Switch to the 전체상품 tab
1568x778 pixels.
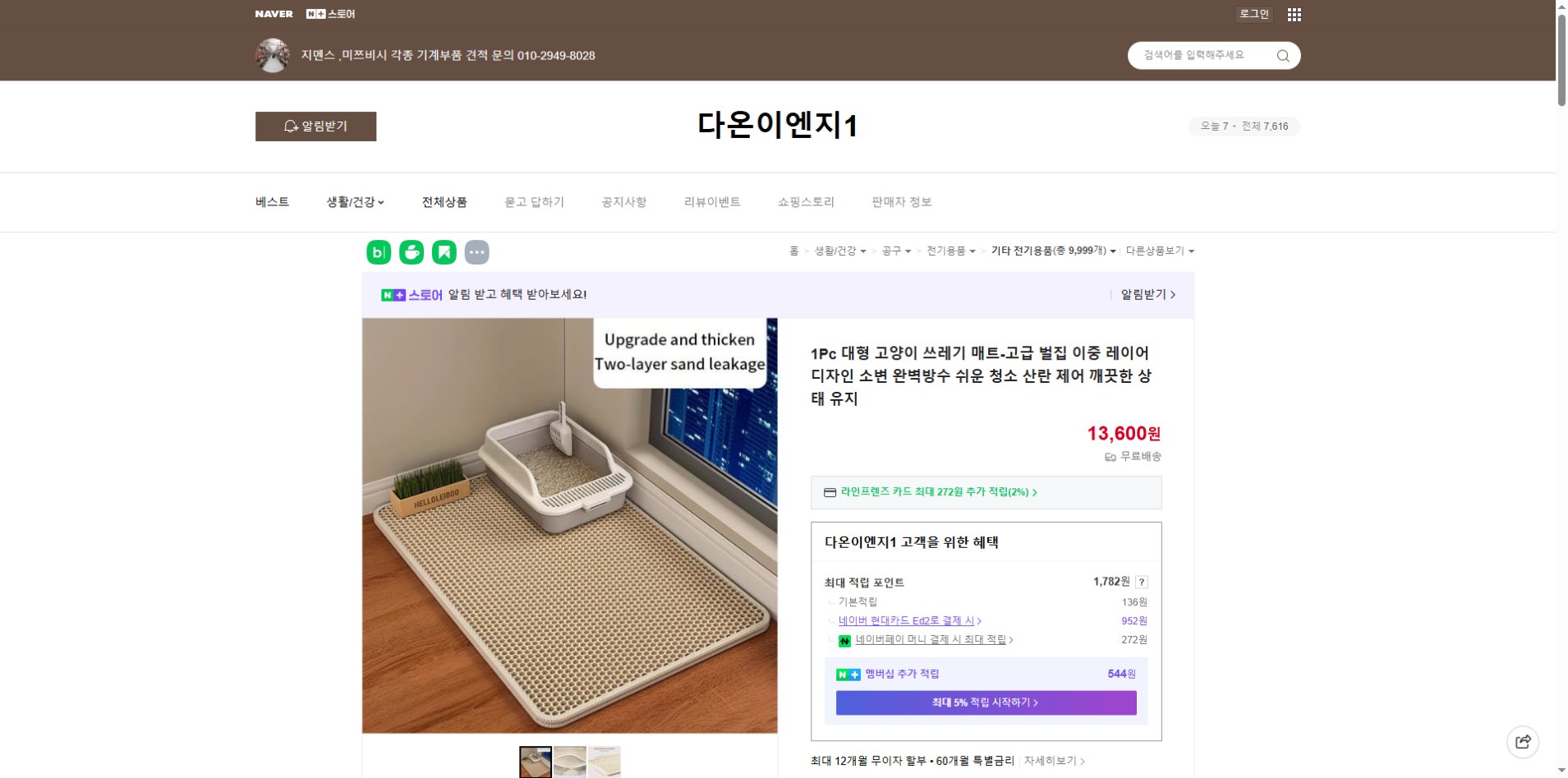coord(444,201)
